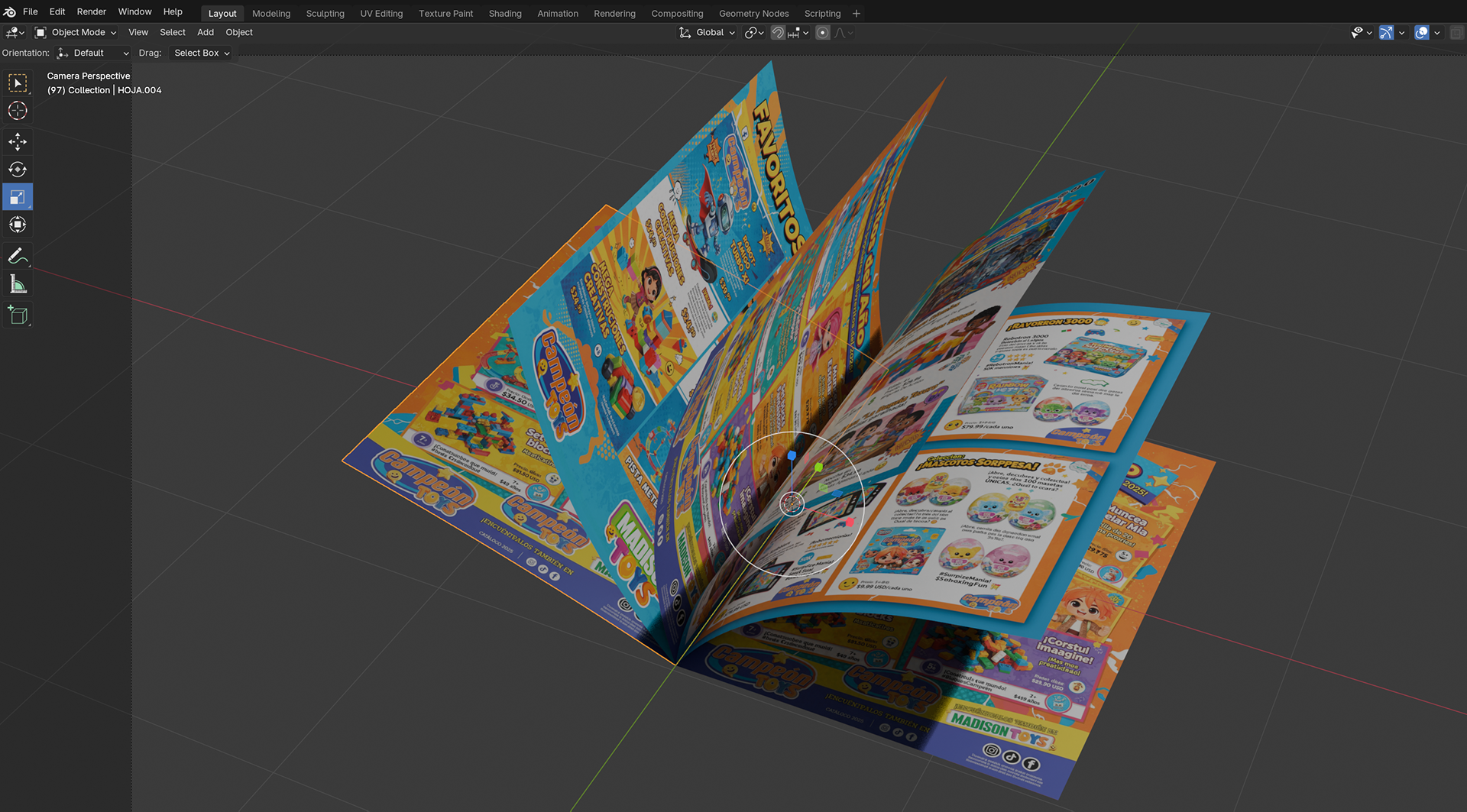Click the blue Z-axis gizmo handle
The height and width of the screenshot is (812, 1467).
point(792,456)
